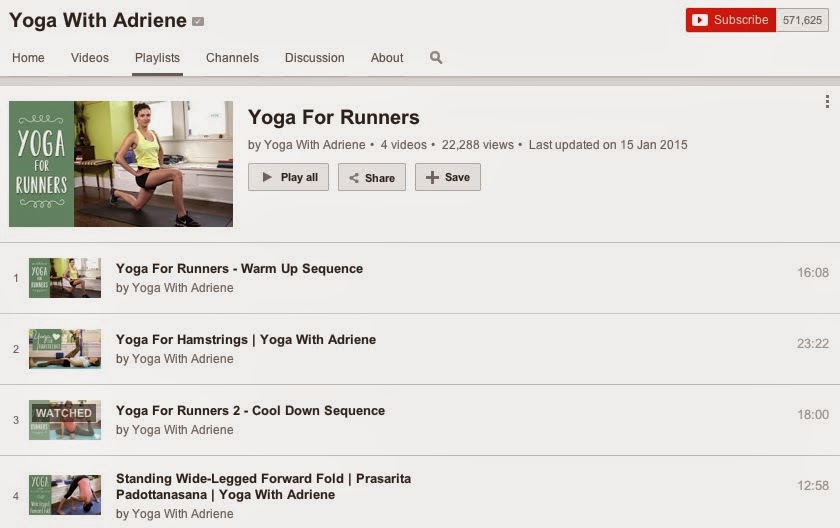Click the playlist author link in header
The width and height of the screenshot is (840, 528).
click(x=314, y=145)
